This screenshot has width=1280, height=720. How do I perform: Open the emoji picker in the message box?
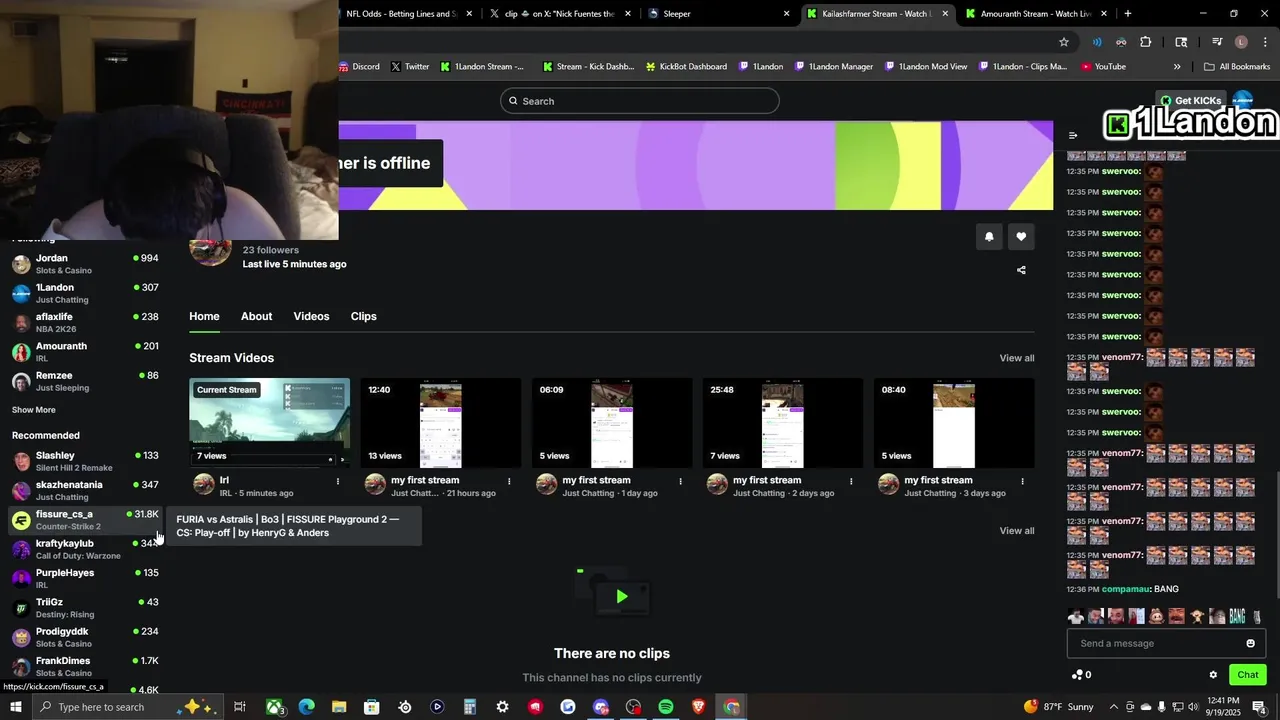(1250, 643)
